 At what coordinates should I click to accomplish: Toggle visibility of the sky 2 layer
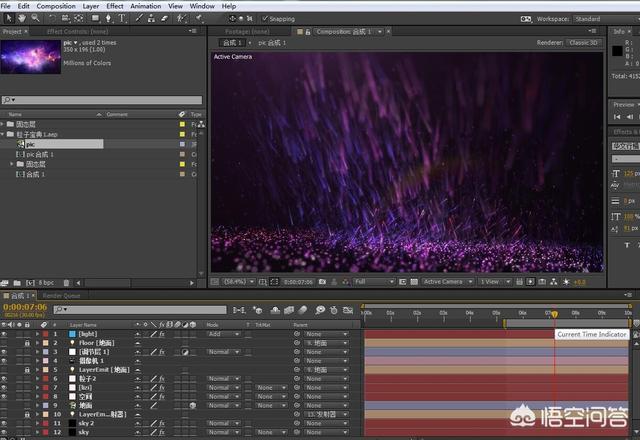(x=5, y=424)
